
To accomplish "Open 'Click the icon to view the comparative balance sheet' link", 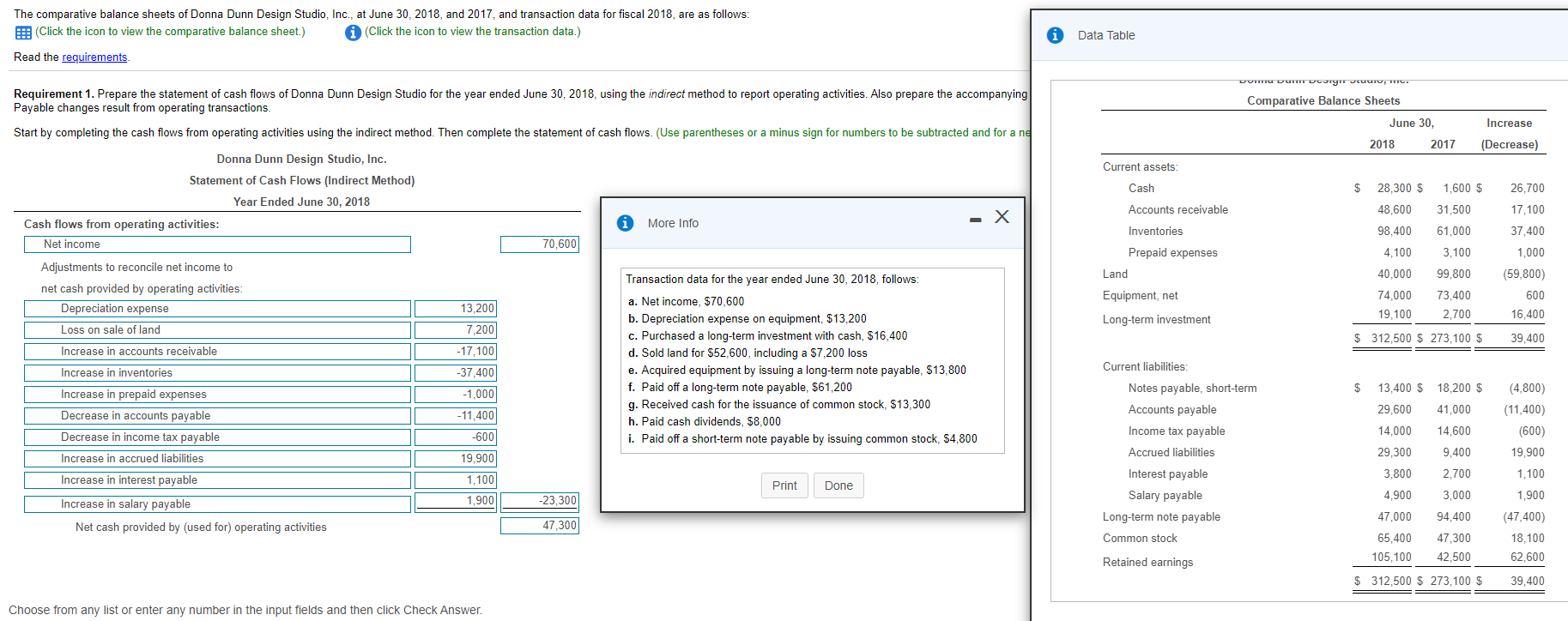I will click(x=170, y=32).
